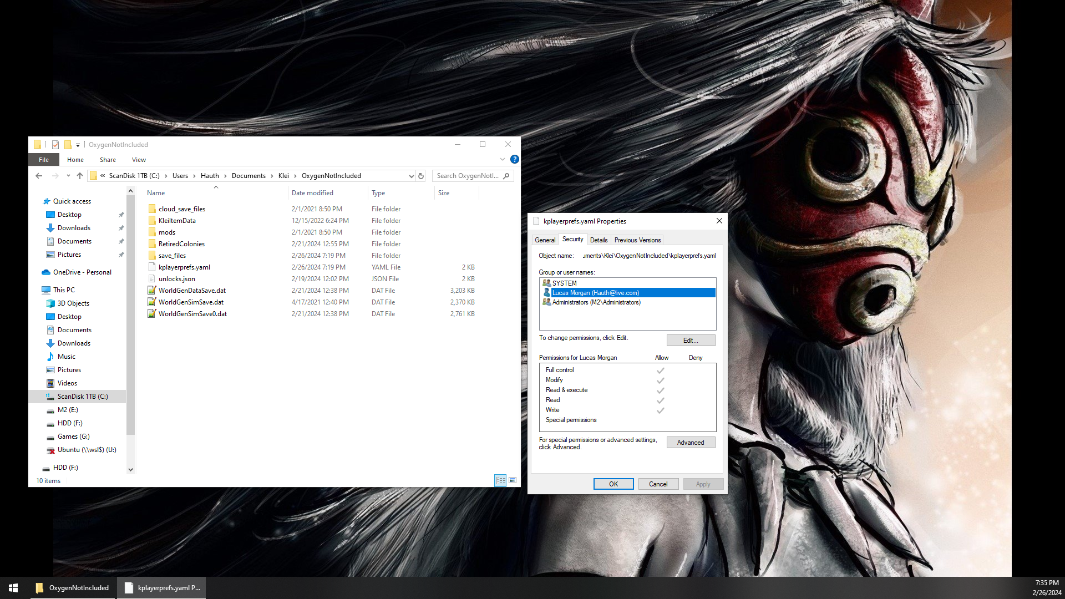Expand the ribbon using the chevron
This screenshot has width=1065, height=599.
(x=503, y=159)
